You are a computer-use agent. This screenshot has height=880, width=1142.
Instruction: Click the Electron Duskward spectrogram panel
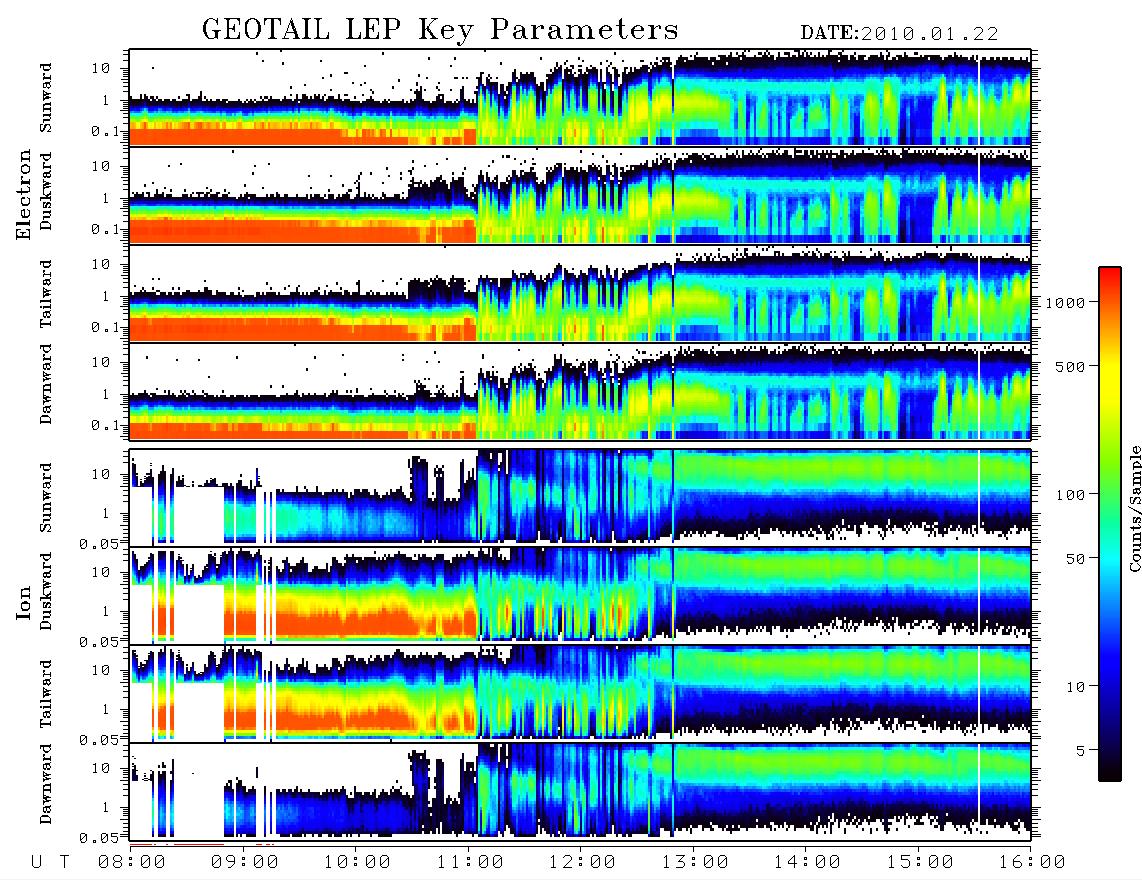click(x=580, y=195)
